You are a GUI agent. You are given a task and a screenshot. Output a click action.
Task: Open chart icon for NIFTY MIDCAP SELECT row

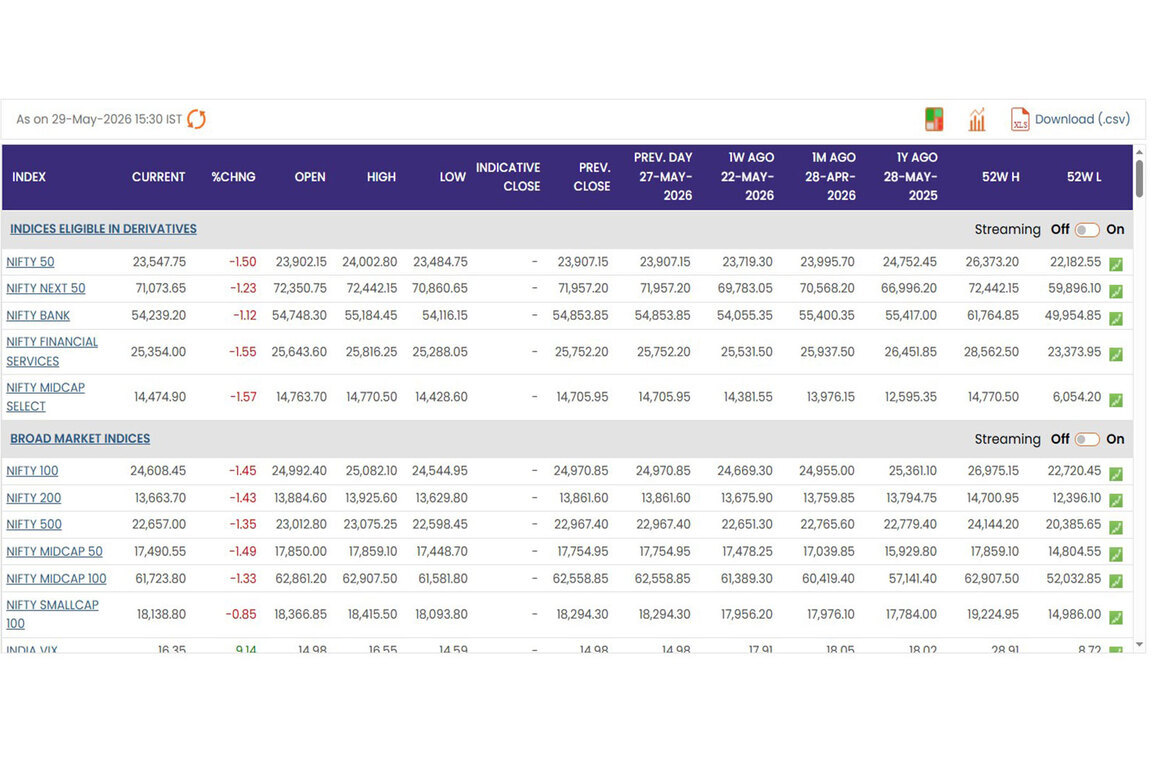[1116, 400]
